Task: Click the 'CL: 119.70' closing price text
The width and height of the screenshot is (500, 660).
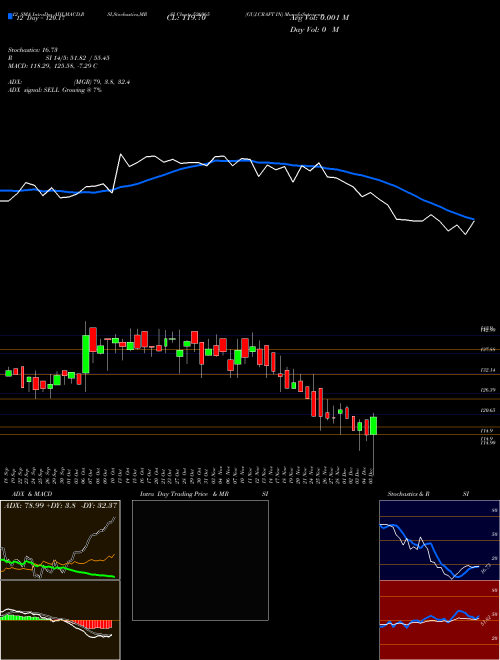Action: click(186, 18)
